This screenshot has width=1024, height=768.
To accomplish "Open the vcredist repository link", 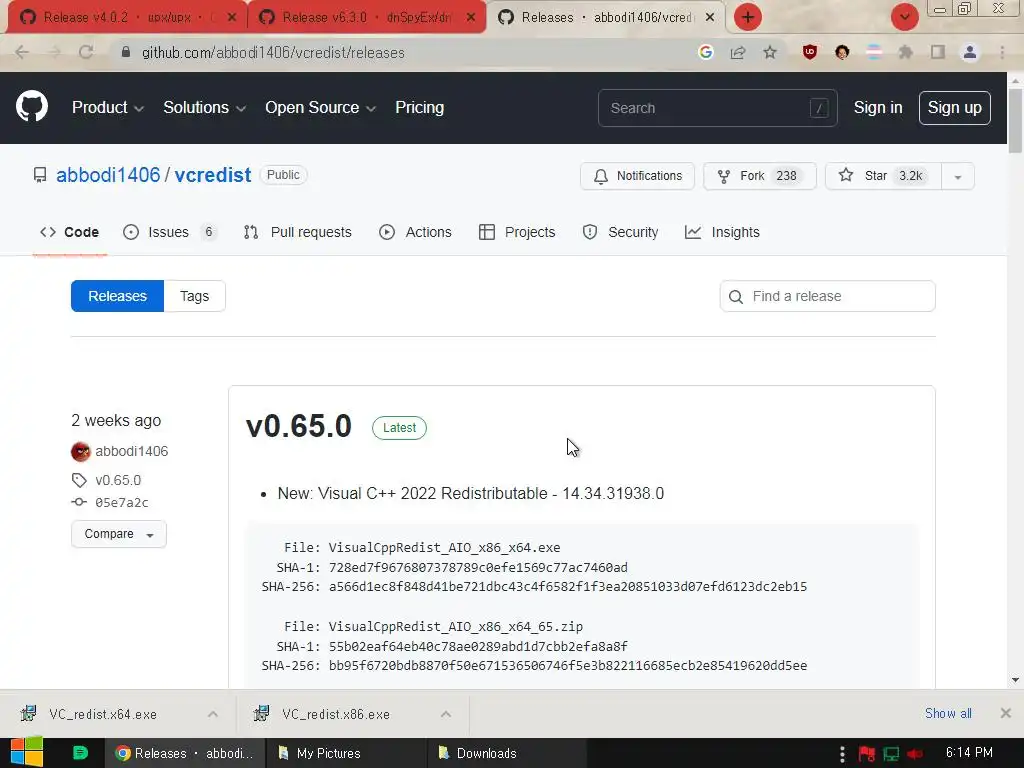I will [x=213, y=175].
